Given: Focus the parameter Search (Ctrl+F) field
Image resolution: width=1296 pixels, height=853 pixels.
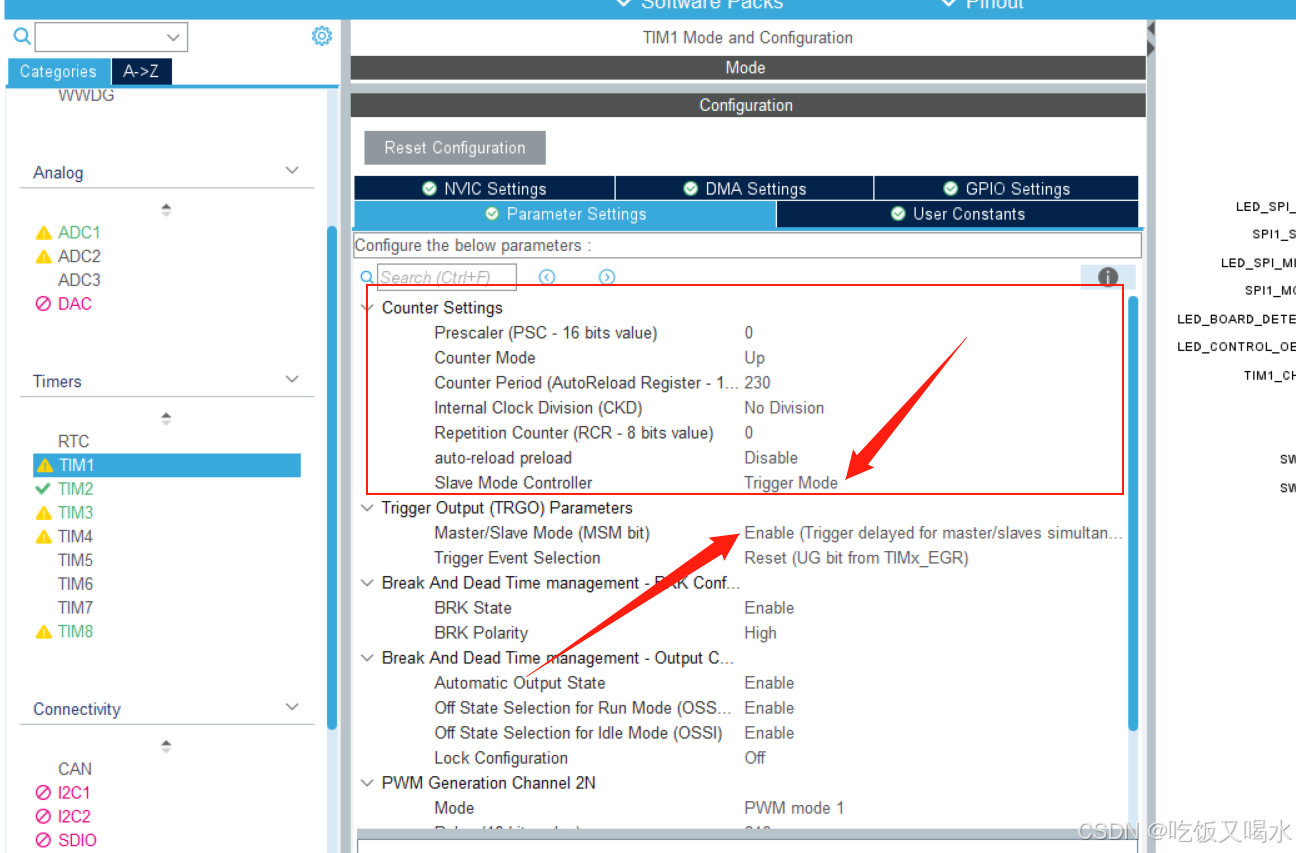Looking at the screenshot, I should [x=447, y=277].
